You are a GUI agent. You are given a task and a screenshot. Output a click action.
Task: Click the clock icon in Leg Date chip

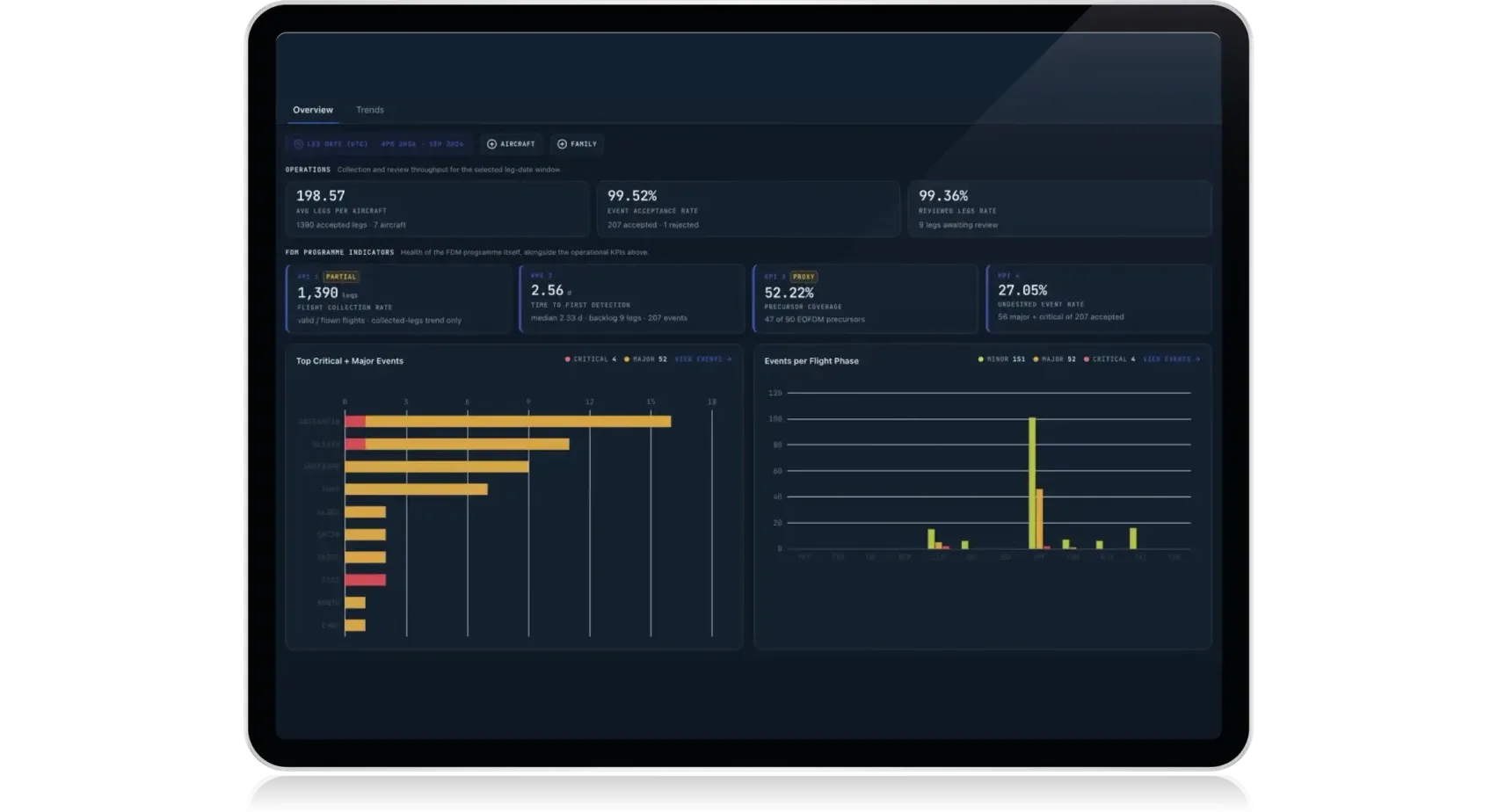298,144
